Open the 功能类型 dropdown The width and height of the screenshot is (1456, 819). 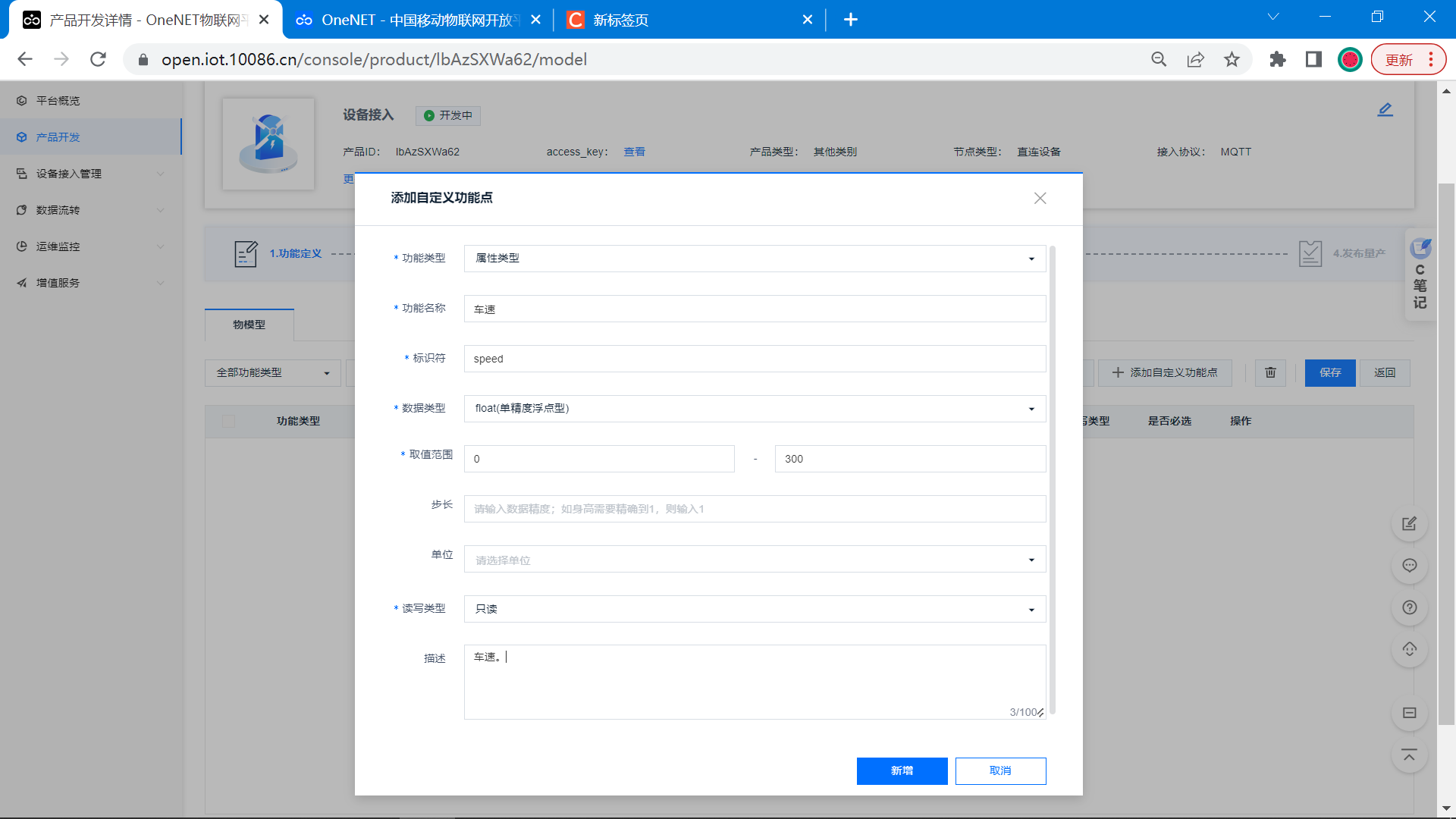point(754,259)
